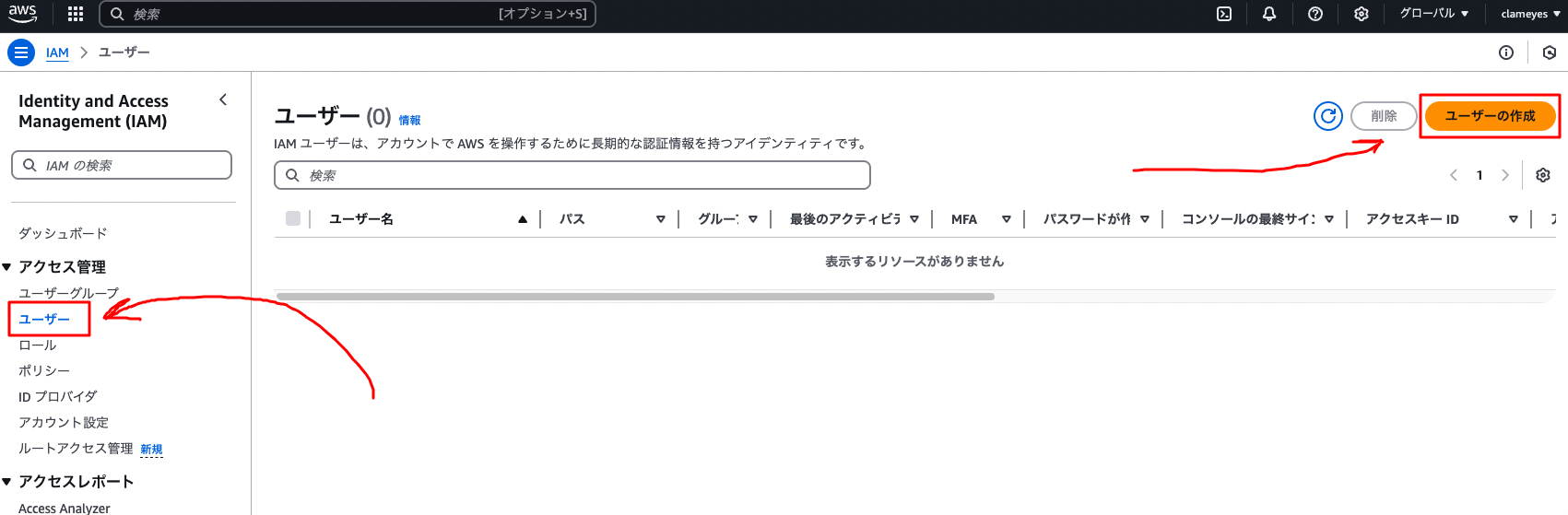Click the top search bar magnifier icon
The height and width of the screenshot is (515, 1568).
(x=117, y=14)
